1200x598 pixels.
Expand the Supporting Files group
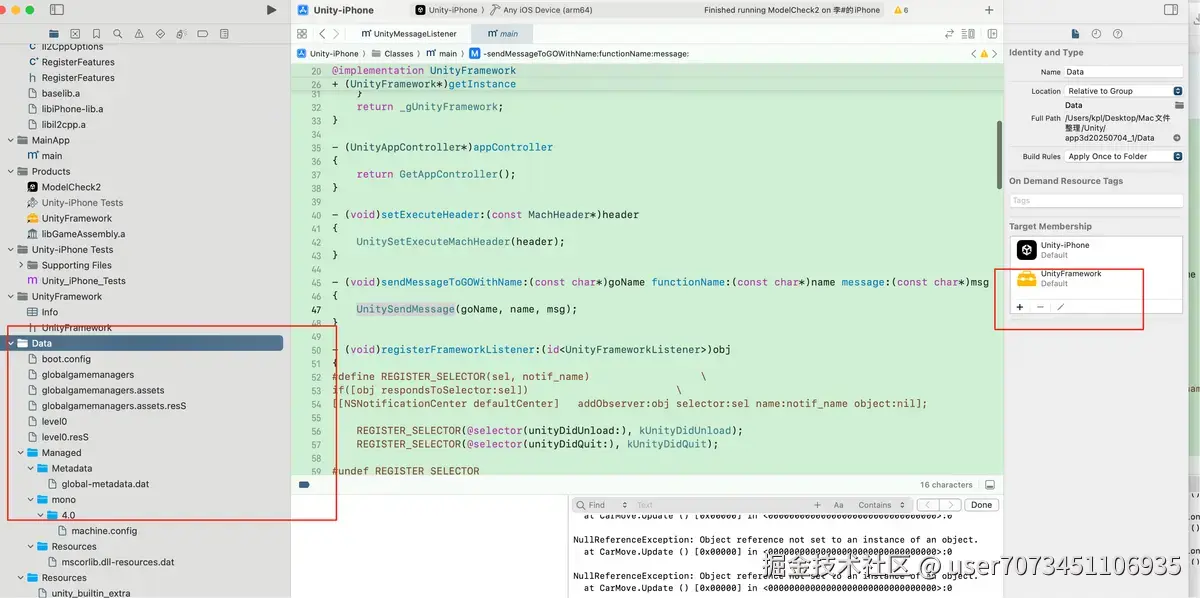coord(21,265)
